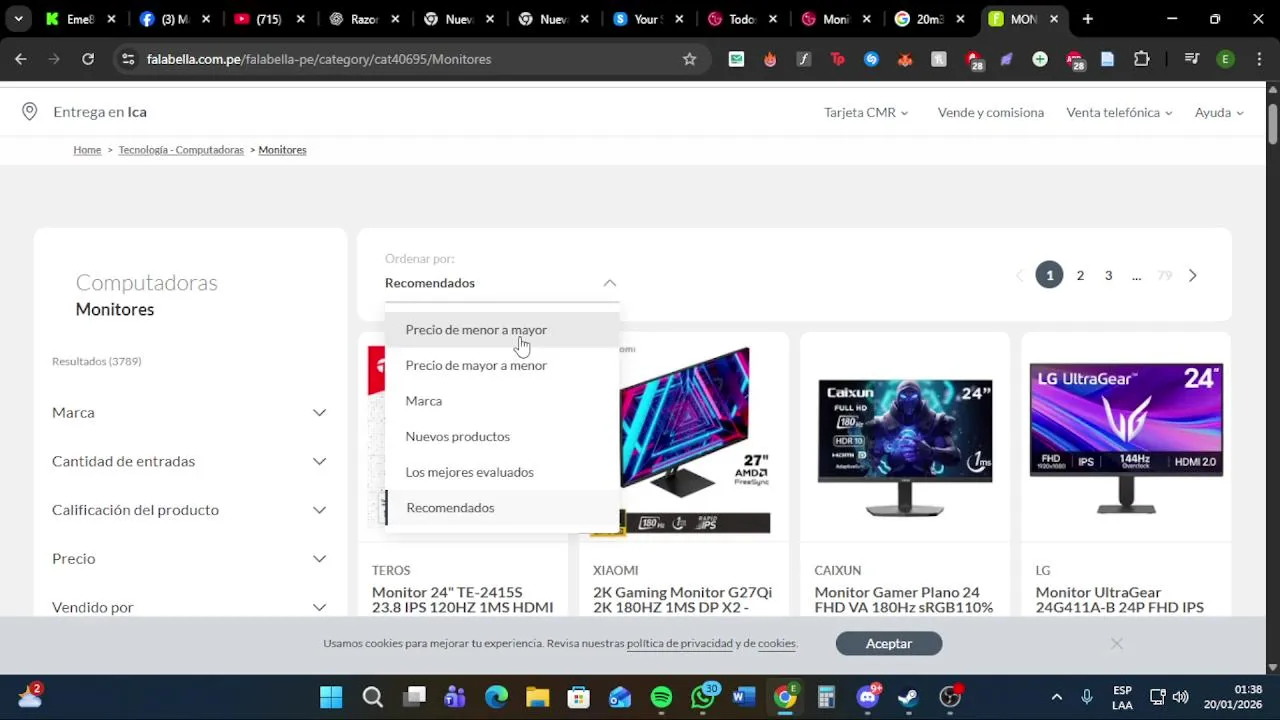Viewport: 1280px width, 720px height.
Task: Switch to the Razor tab
Action: click(363, 19)
